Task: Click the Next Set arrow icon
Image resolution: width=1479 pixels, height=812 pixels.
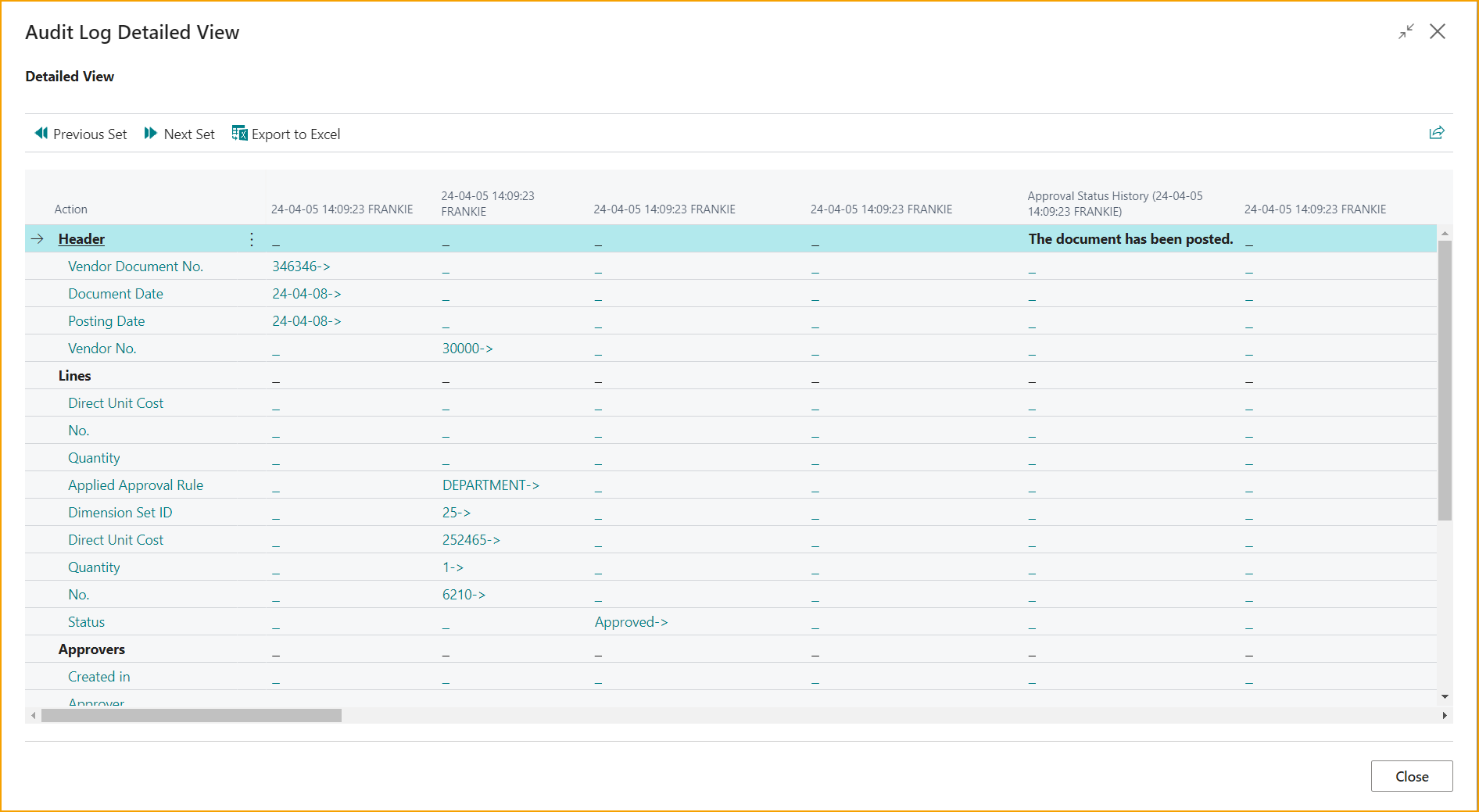Action: 151,134
